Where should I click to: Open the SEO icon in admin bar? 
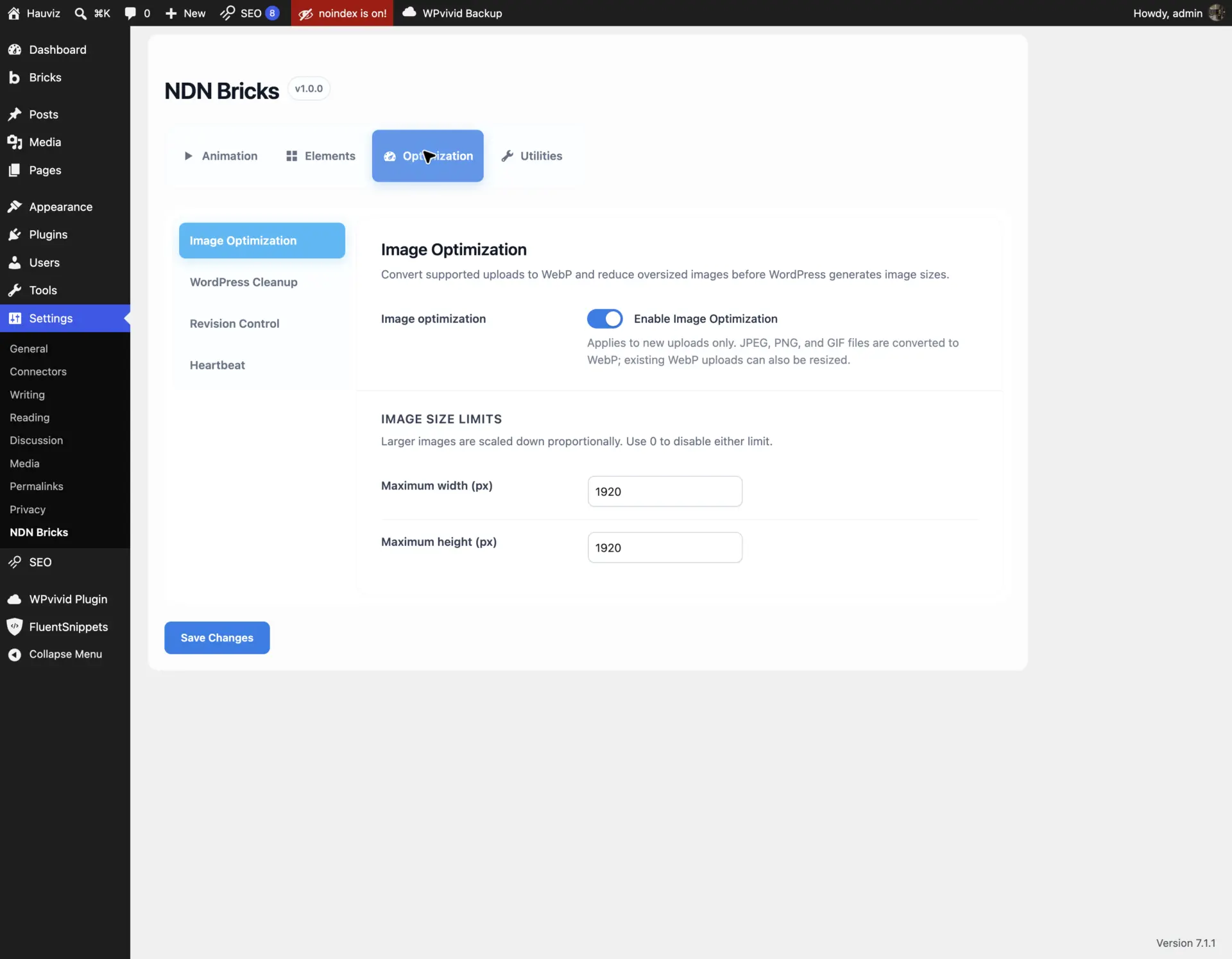tap(227, 13)
